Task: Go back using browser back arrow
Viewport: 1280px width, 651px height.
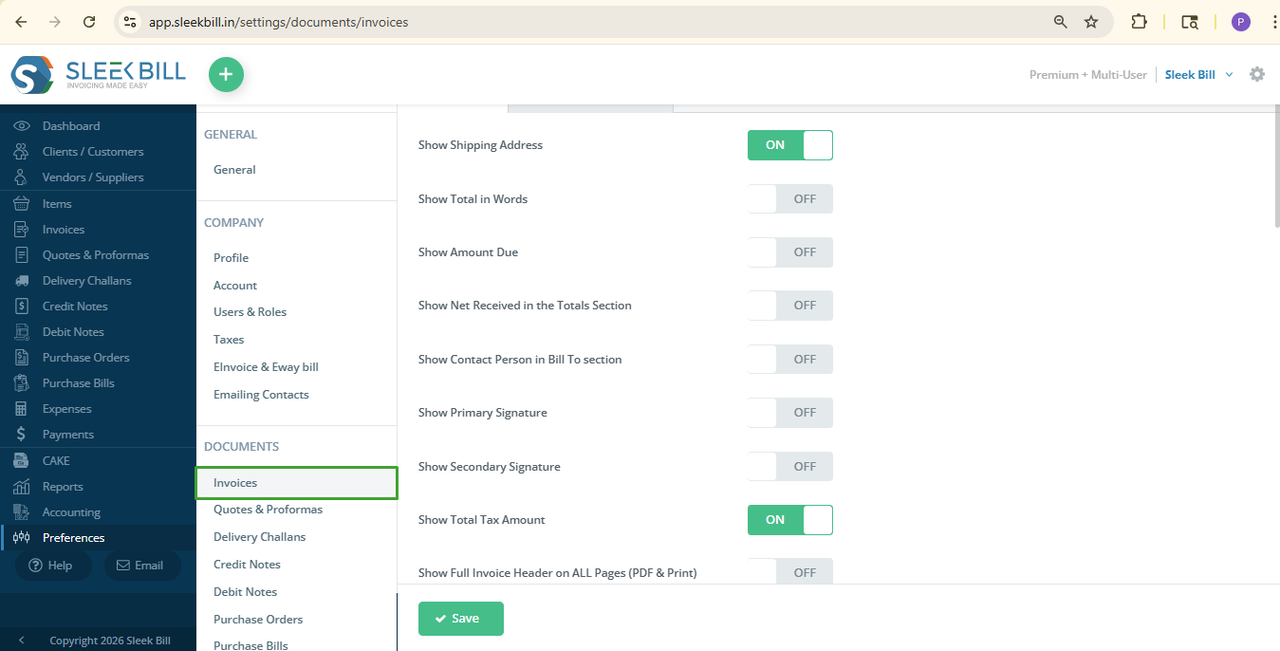Action: tap(21, 22)
